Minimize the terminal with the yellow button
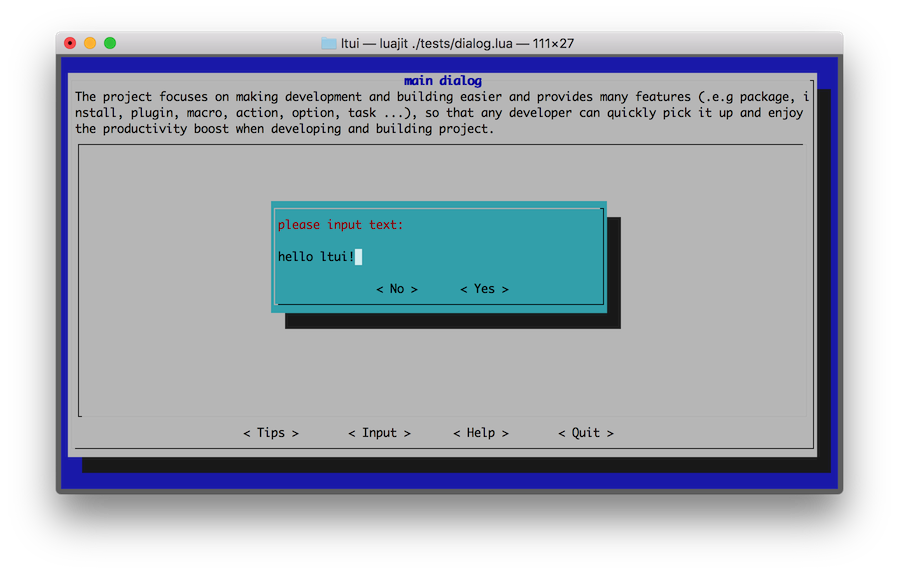The image size is (899, 574). pos(90,43)
